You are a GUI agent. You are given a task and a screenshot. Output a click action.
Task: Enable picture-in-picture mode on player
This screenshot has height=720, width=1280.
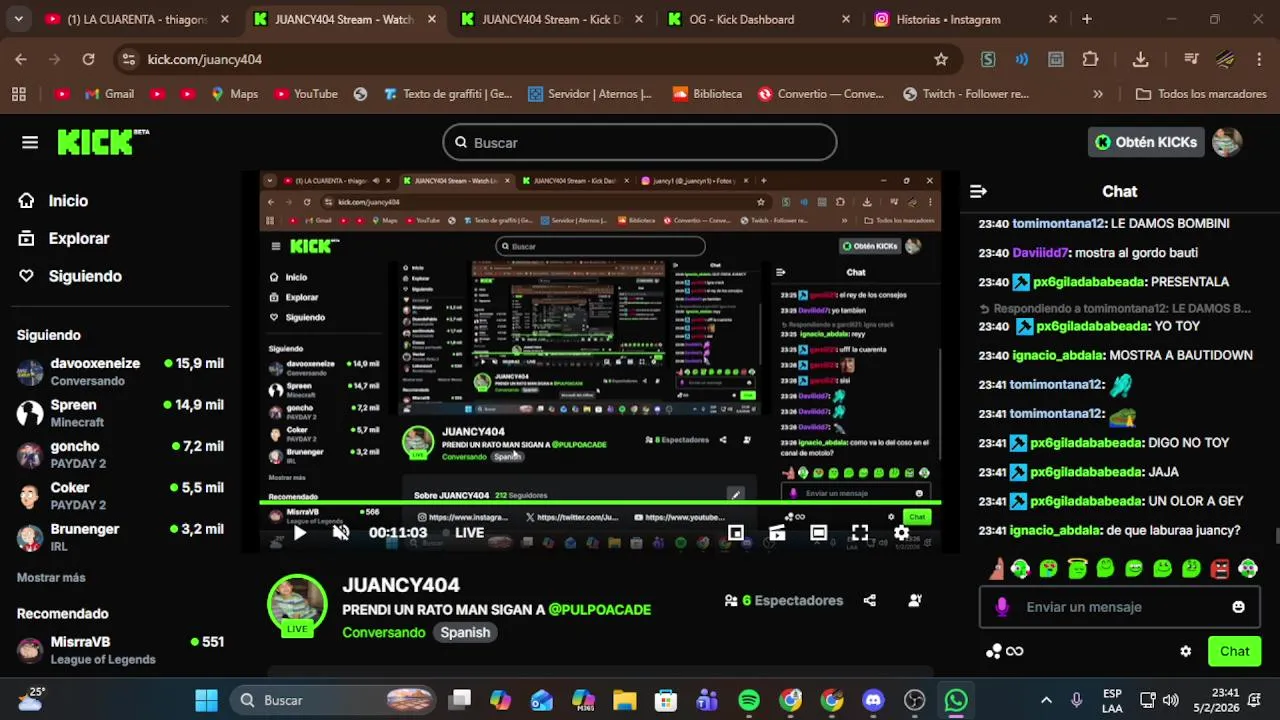point(736,533)
